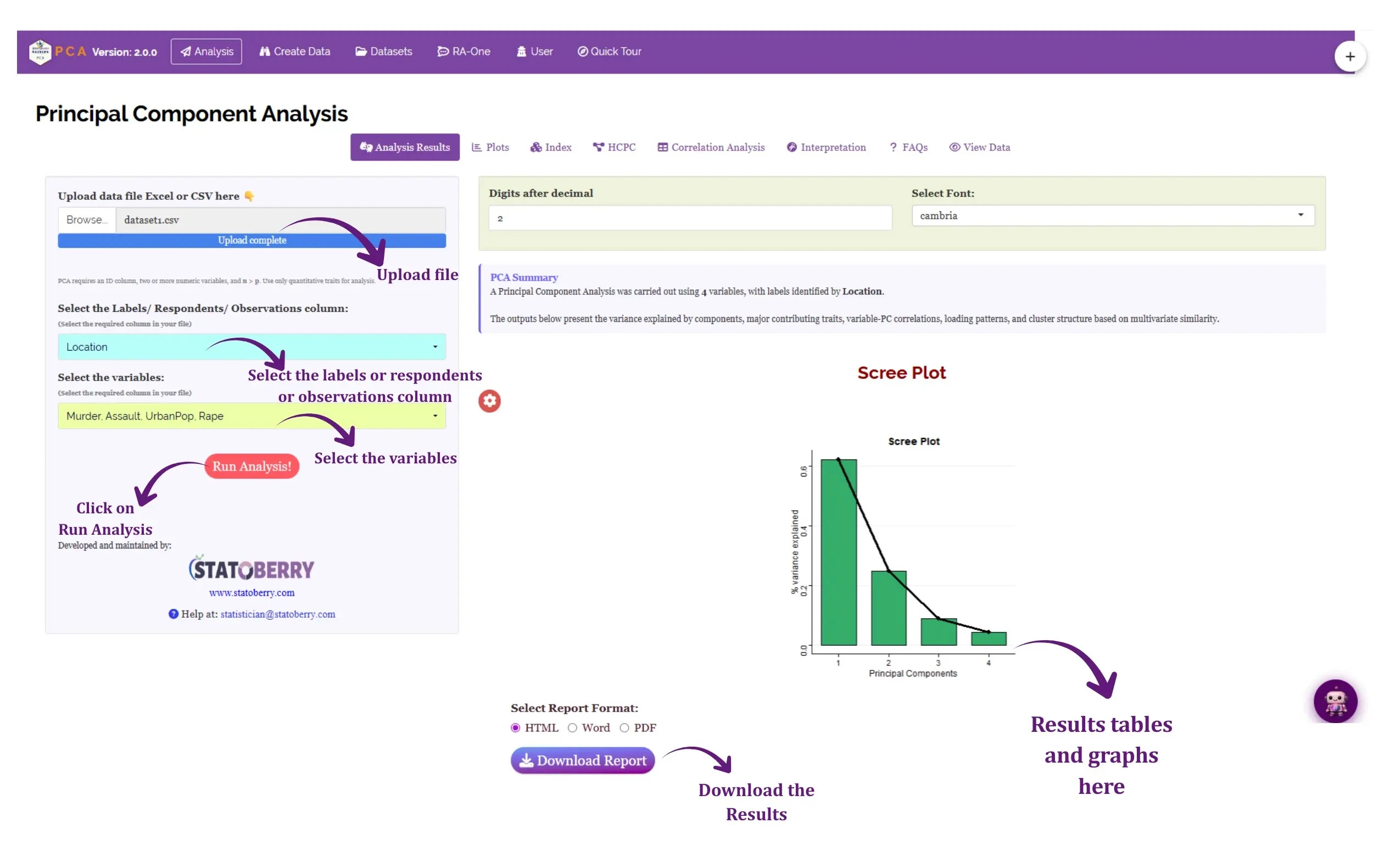Choose PDF report format
Image resolution: width=1373 pixels, height=868 pixels.
pyautogui.click(x=624, y=728)
